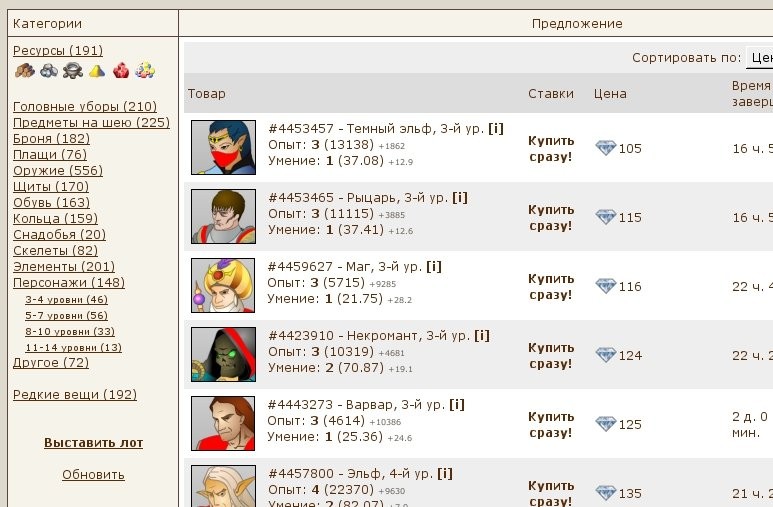
Task: Click the Выставить лот link
Action: pos(94,443)
